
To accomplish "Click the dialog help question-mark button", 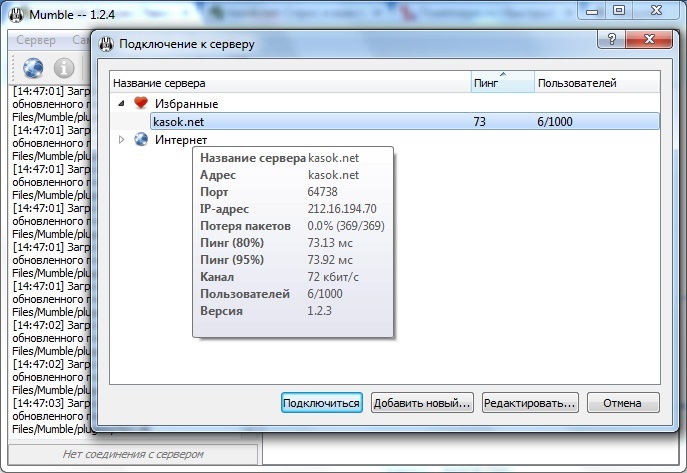I will point(612,39).
